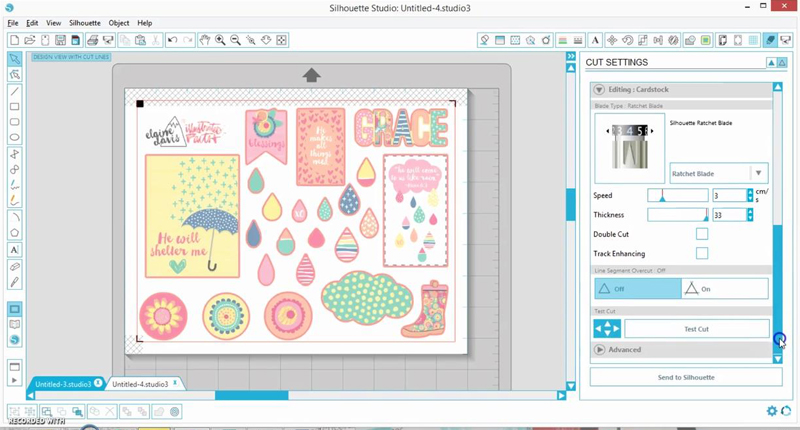Open the Text Style panel icon
This screenshot has height=430, width=800.
595,40
